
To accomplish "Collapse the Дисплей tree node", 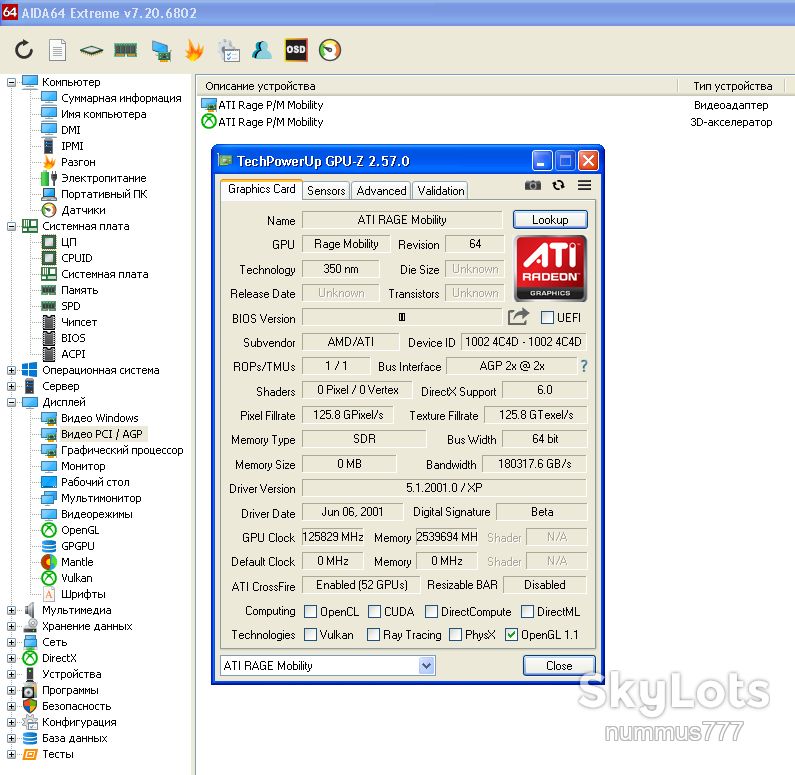I will tap(11, 402).
